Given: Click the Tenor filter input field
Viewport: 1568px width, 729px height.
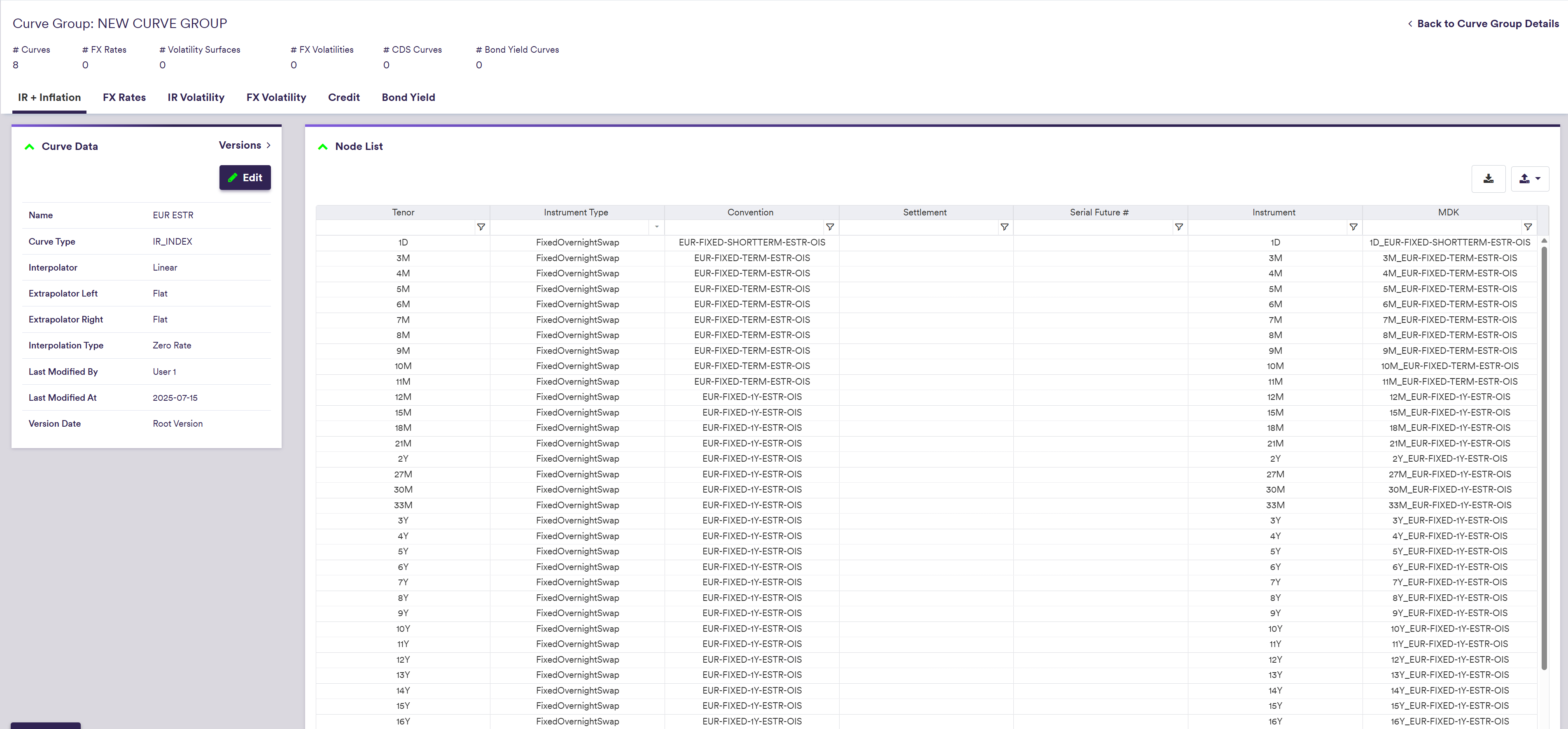Looking at the screenshot, I should click(396, 227).
